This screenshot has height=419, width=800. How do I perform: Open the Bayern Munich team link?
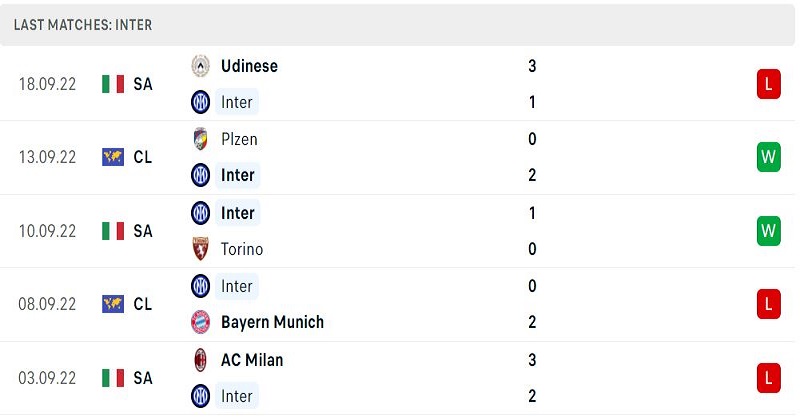point(272,322)
